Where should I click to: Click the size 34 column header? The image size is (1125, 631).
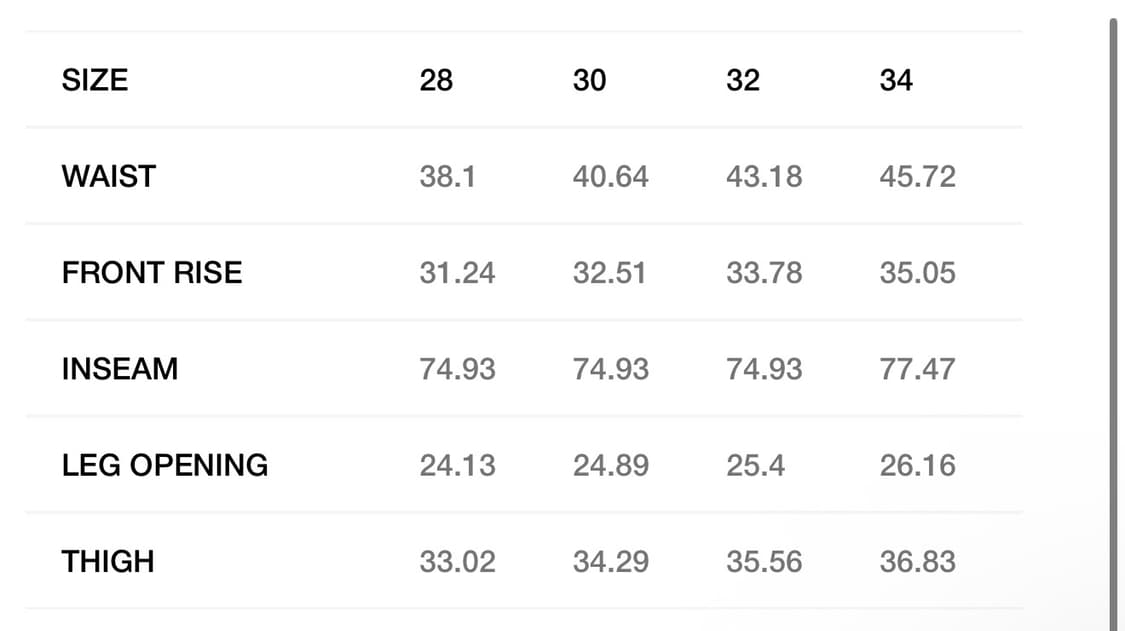[896, 80]
